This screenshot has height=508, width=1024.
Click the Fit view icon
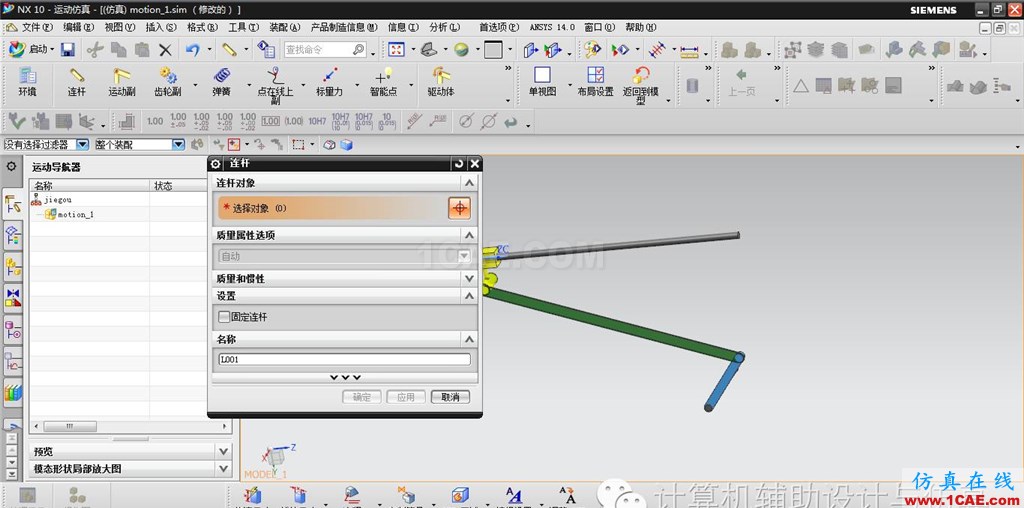[x=396, y=50]
